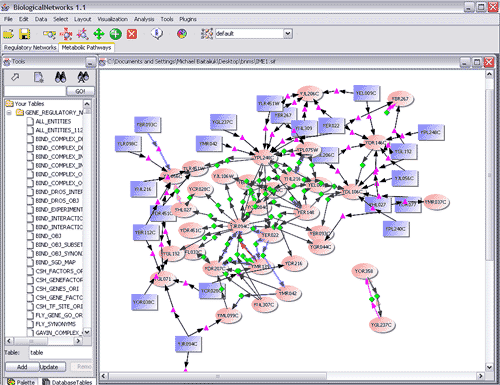The image size is (500, 385).
Task: Click the tree list scroll-down arrow
Action: tap(87, 332)
